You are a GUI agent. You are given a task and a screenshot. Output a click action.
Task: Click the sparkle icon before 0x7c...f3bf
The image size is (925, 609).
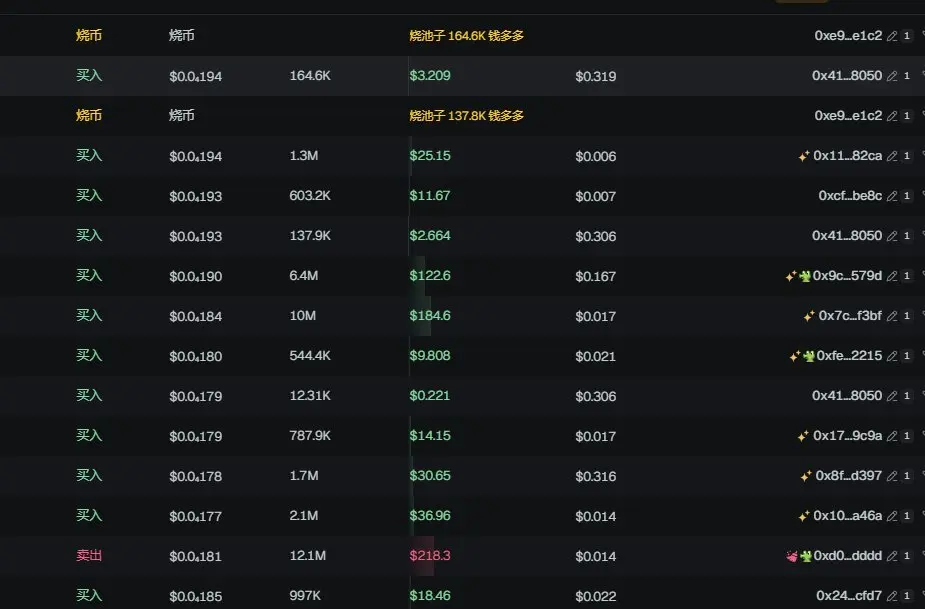tap(809, 316)
